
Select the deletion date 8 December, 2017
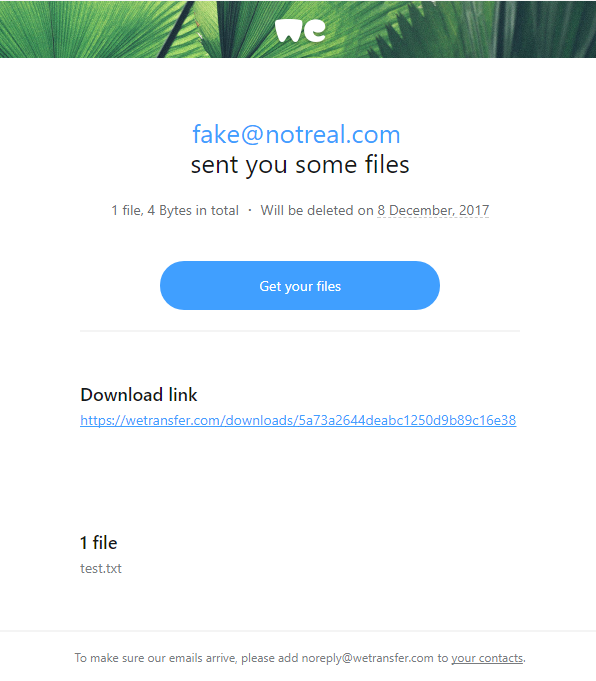coord(433,210)
